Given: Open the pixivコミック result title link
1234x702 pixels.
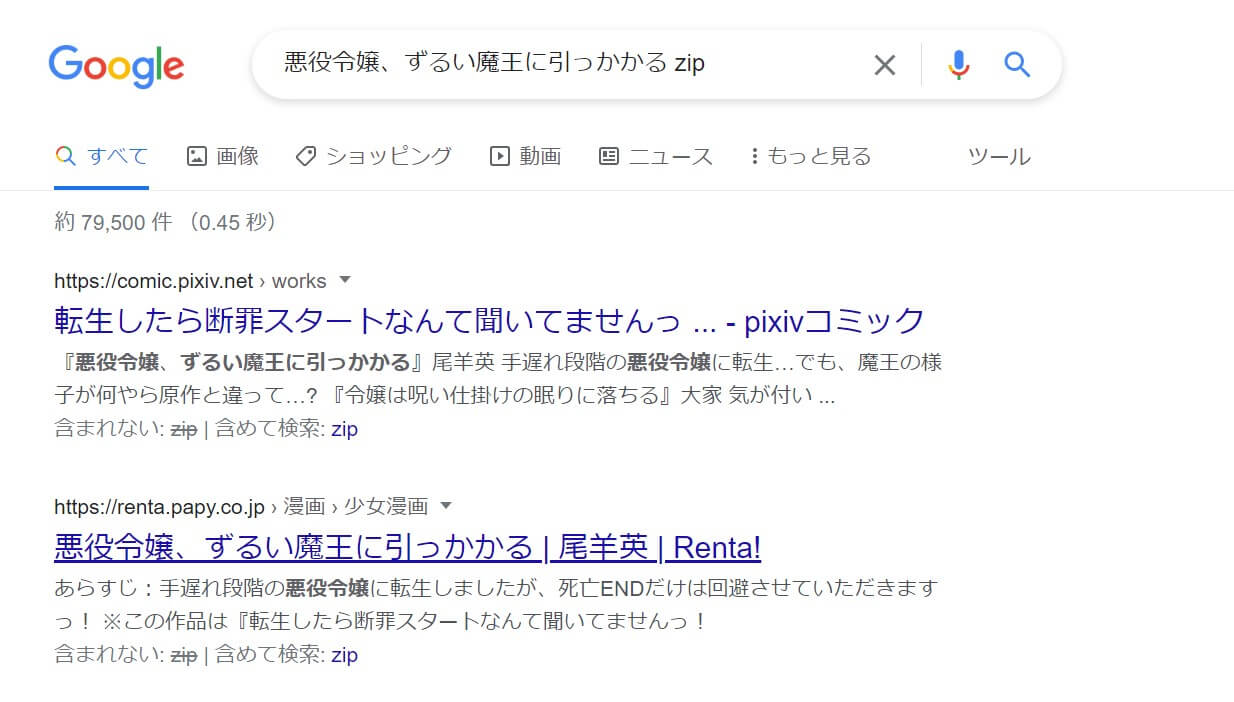Looking at the screenshot, I should (490, 321).
